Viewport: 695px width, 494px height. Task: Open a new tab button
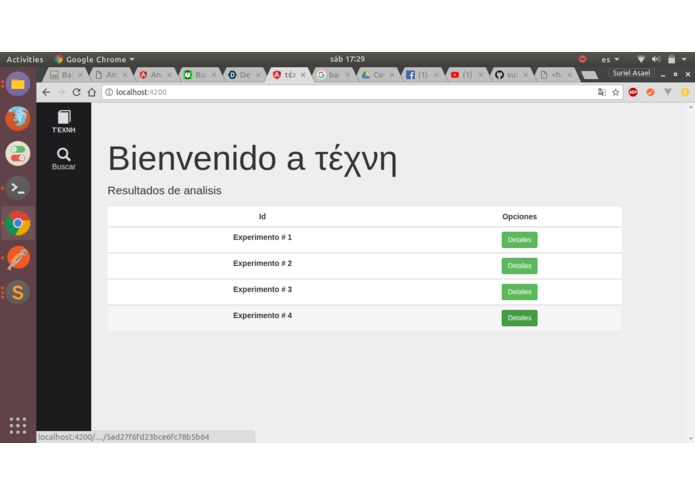click(x=590, y=75)
